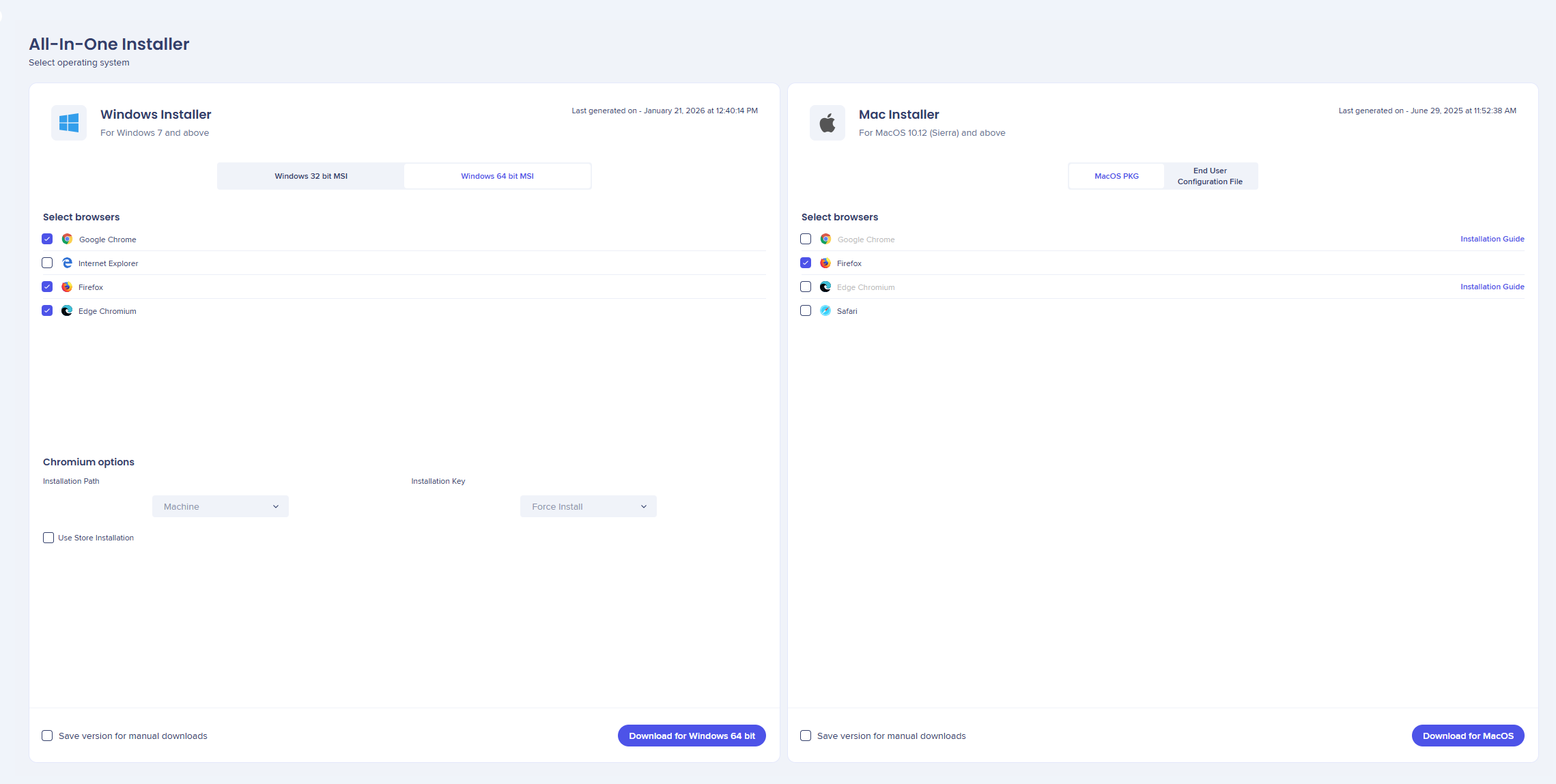The height and width of the screenshot is (784, 1556).
Task: Uncheck Firefox in Mac Installer
Action: (x=806, y=263)
